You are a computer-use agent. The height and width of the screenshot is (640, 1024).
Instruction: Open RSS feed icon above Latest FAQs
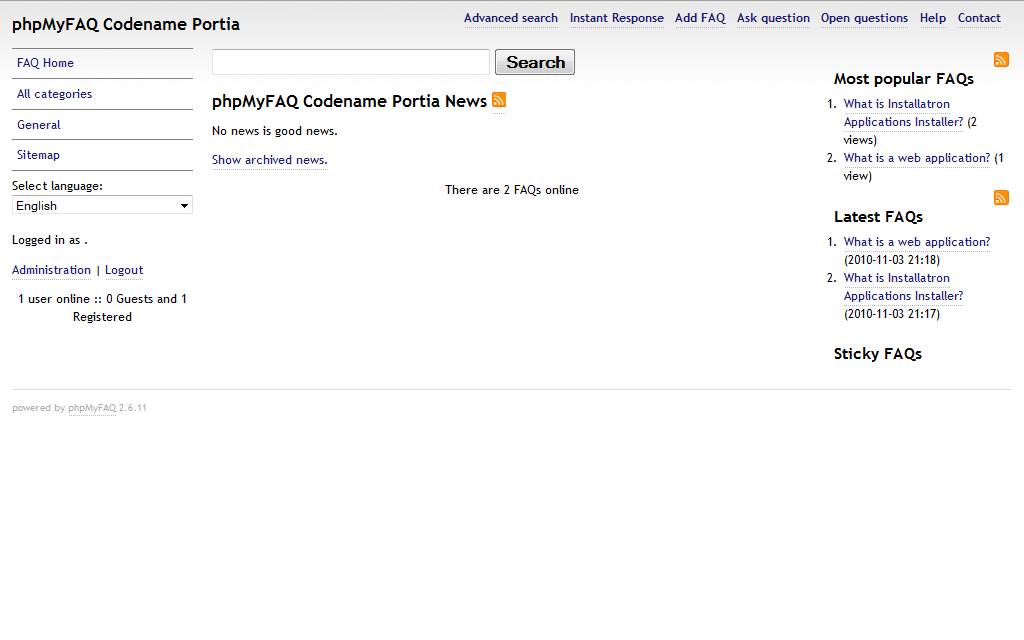[x=1001, y=198]
